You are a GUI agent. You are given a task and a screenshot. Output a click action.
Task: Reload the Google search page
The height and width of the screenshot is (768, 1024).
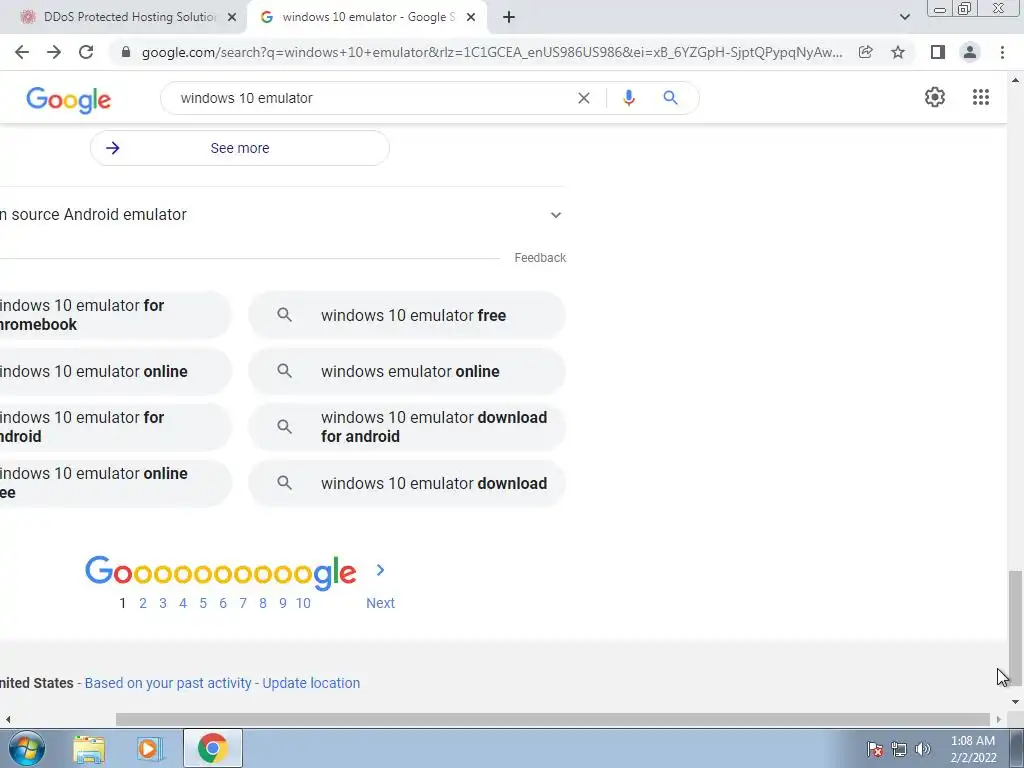coord(86,52)
